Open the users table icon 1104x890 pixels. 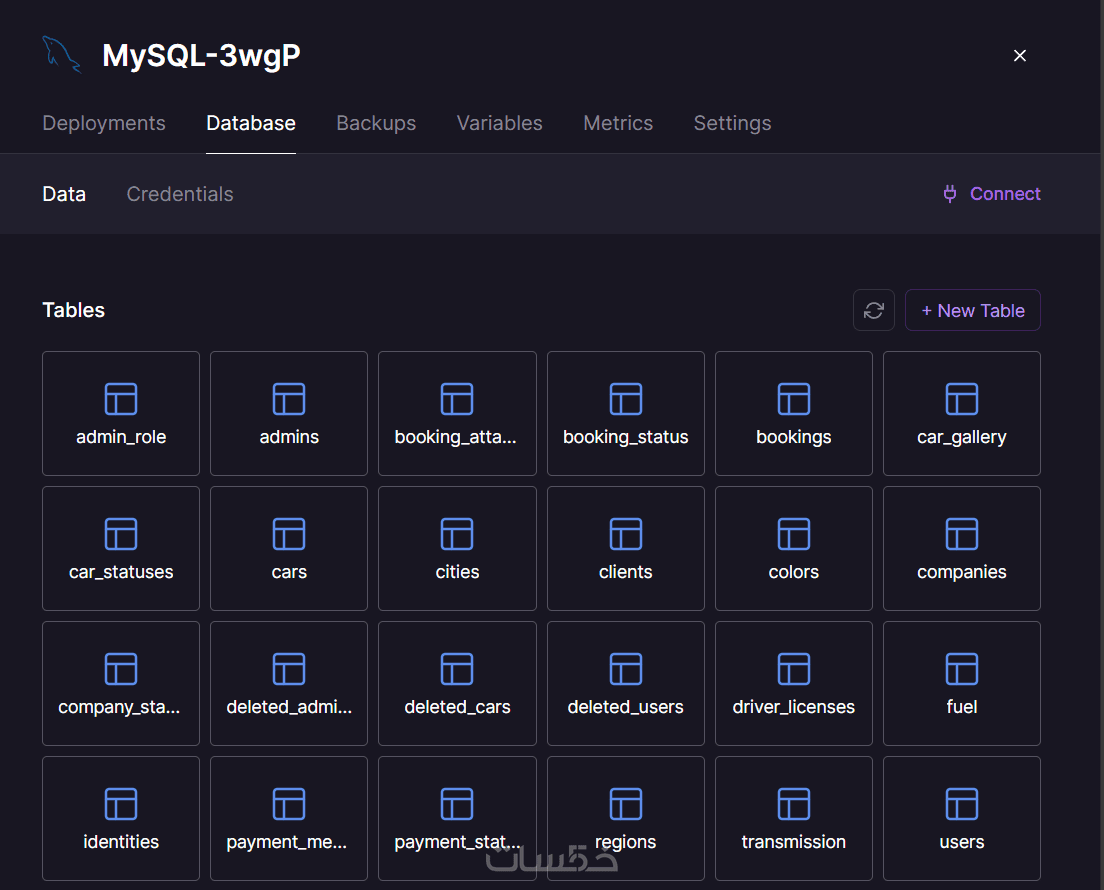tap(962, 805)
